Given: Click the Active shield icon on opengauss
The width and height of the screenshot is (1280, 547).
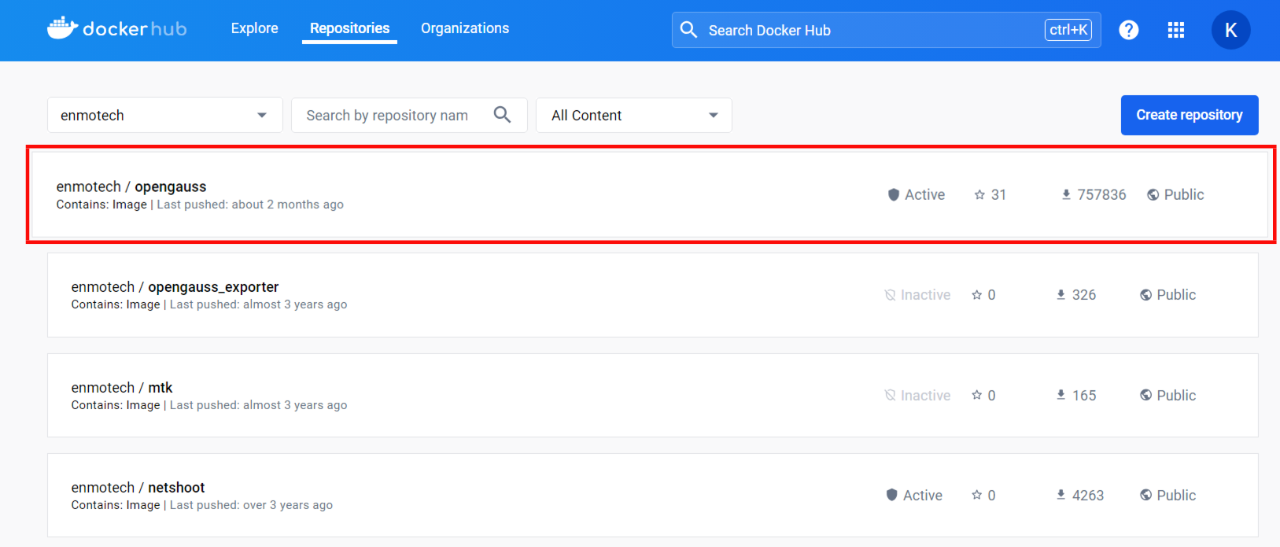Looking at the screenshot, I should click(x=894, y=195).
